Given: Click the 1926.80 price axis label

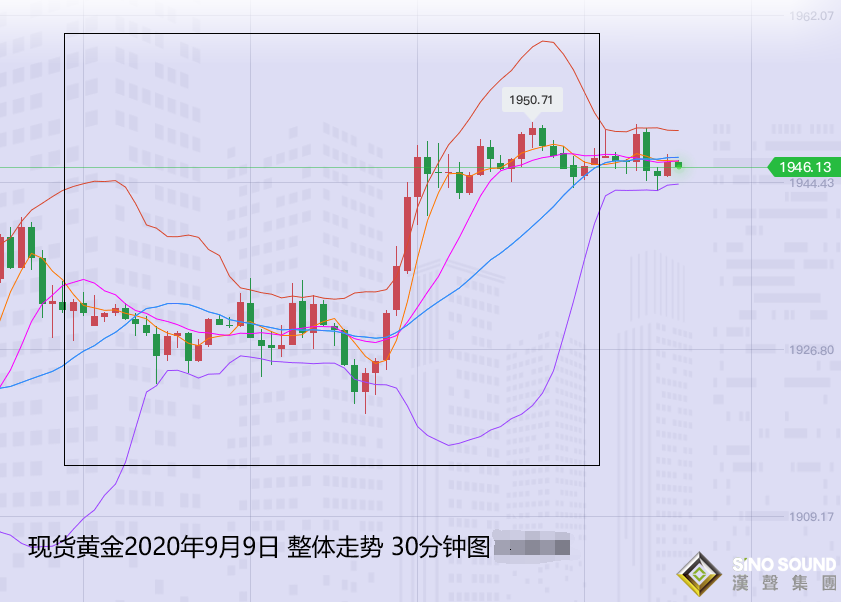Looking at the screenshot, I should click(x=811, y=351).
